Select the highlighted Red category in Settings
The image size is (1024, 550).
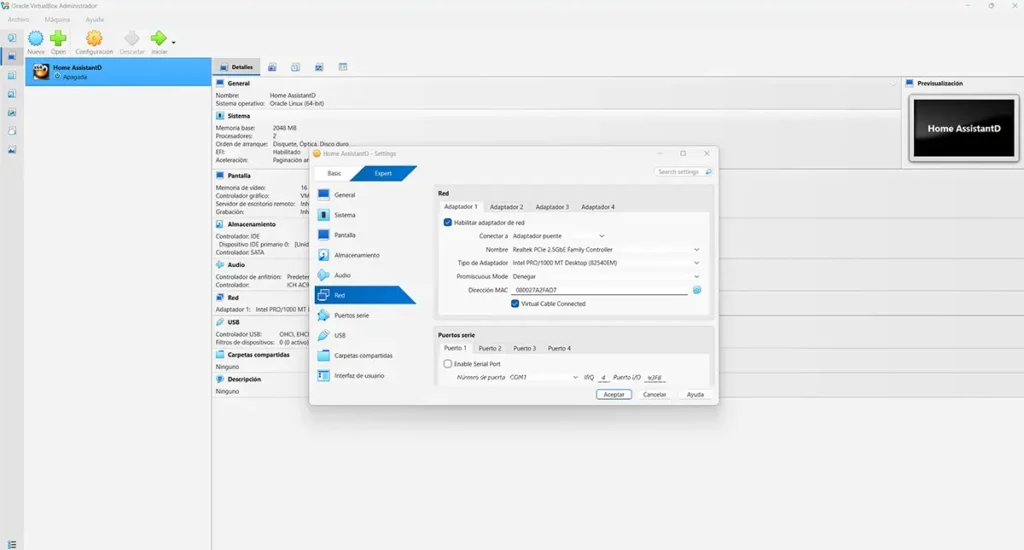tap(364, 295)
